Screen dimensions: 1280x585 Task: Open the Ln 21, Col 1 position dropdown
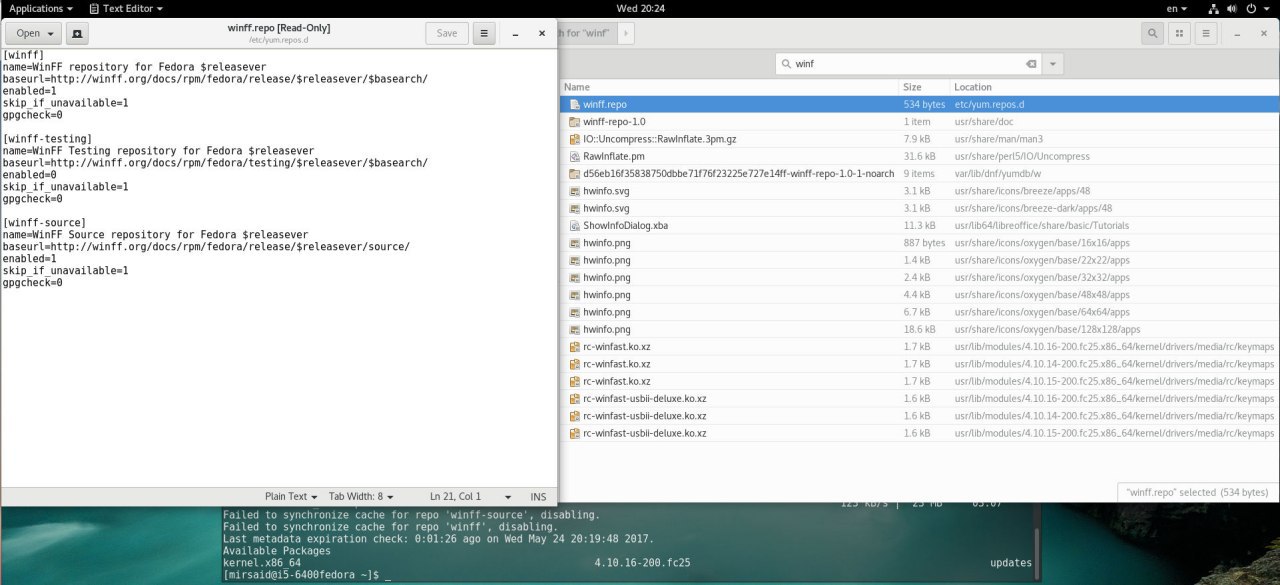click(470, 496)
